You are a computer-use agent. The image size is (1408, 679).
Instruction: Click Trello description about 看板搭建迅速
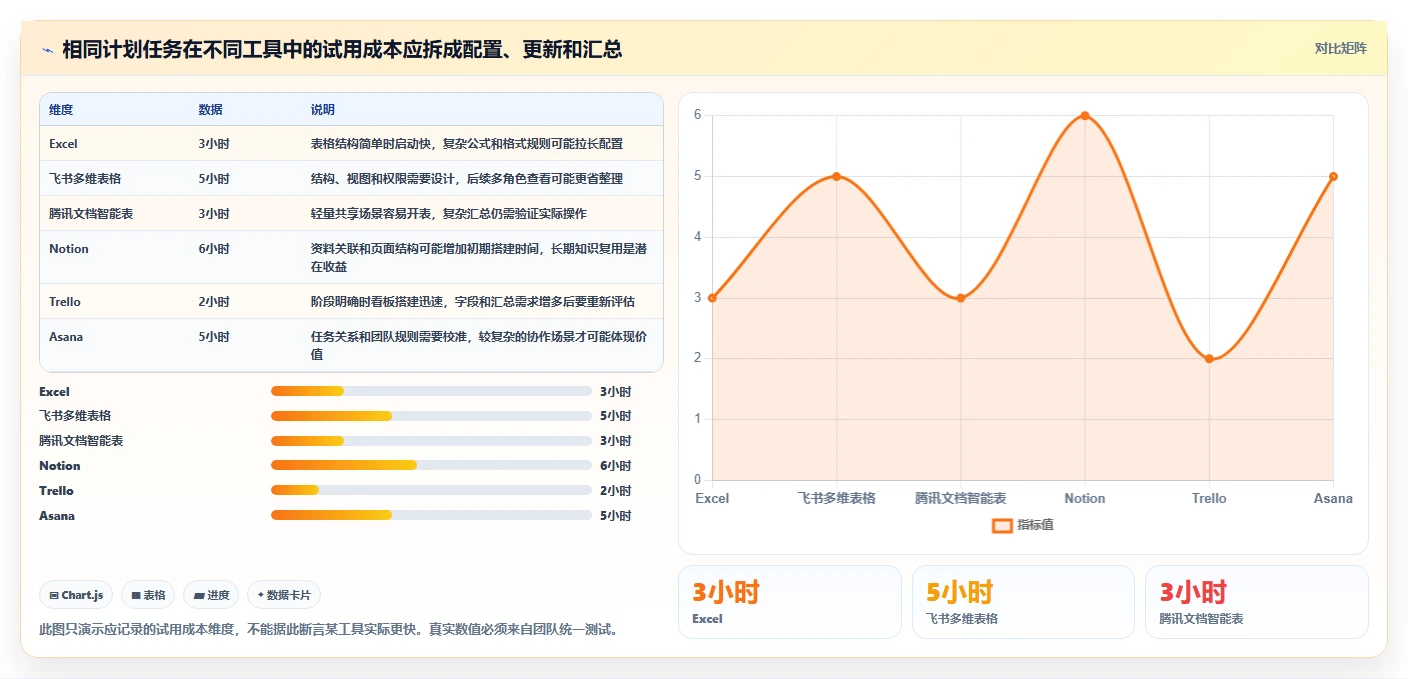pyautogui.click(x=472, y=302)
